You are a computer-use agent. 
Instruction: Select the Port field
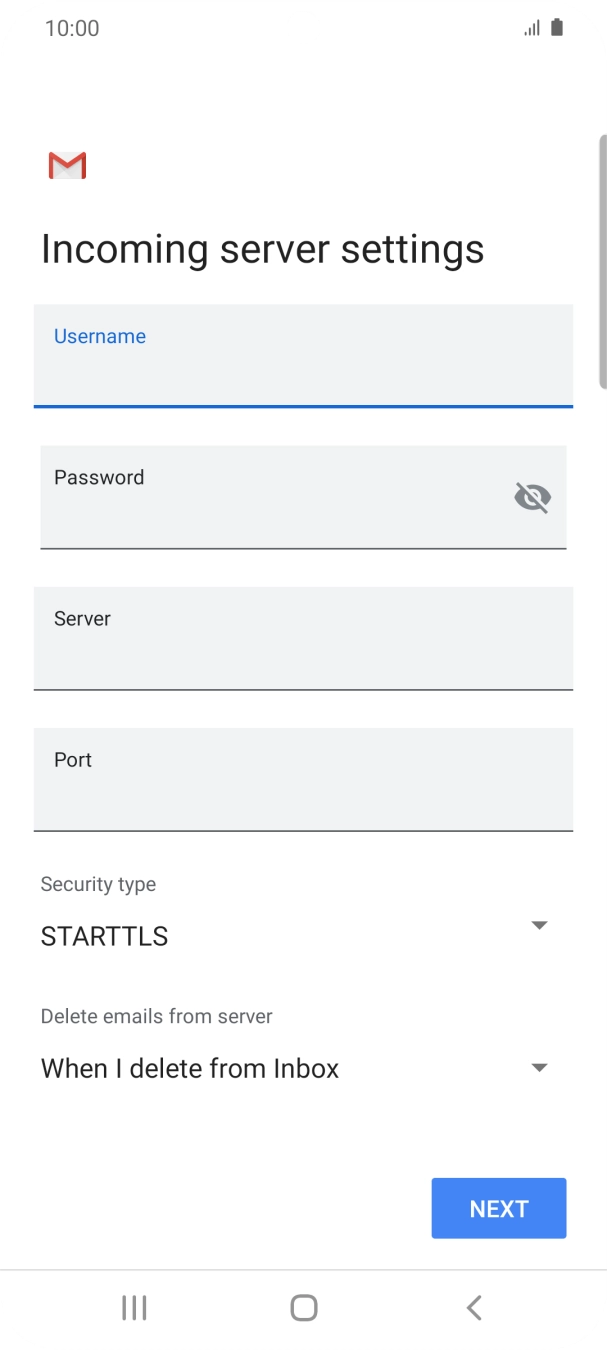coord(303,779)
